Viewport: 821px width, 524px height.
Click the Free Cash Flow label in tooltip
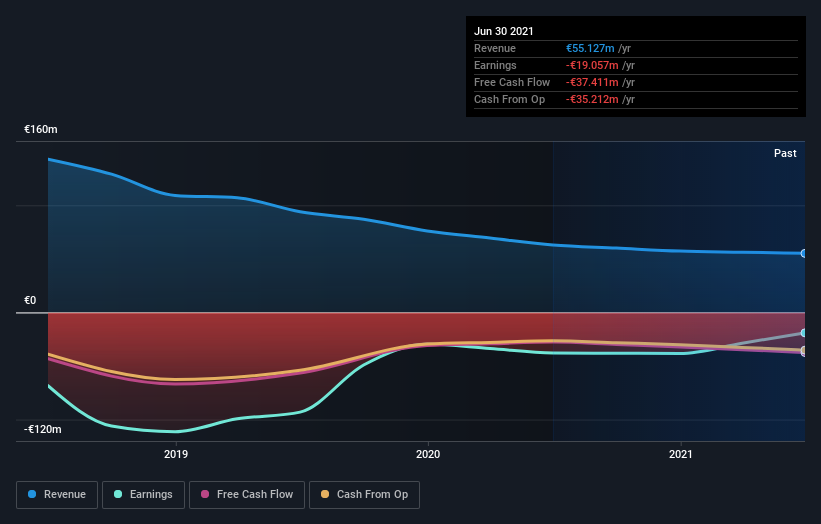click(x=512, y=82)
